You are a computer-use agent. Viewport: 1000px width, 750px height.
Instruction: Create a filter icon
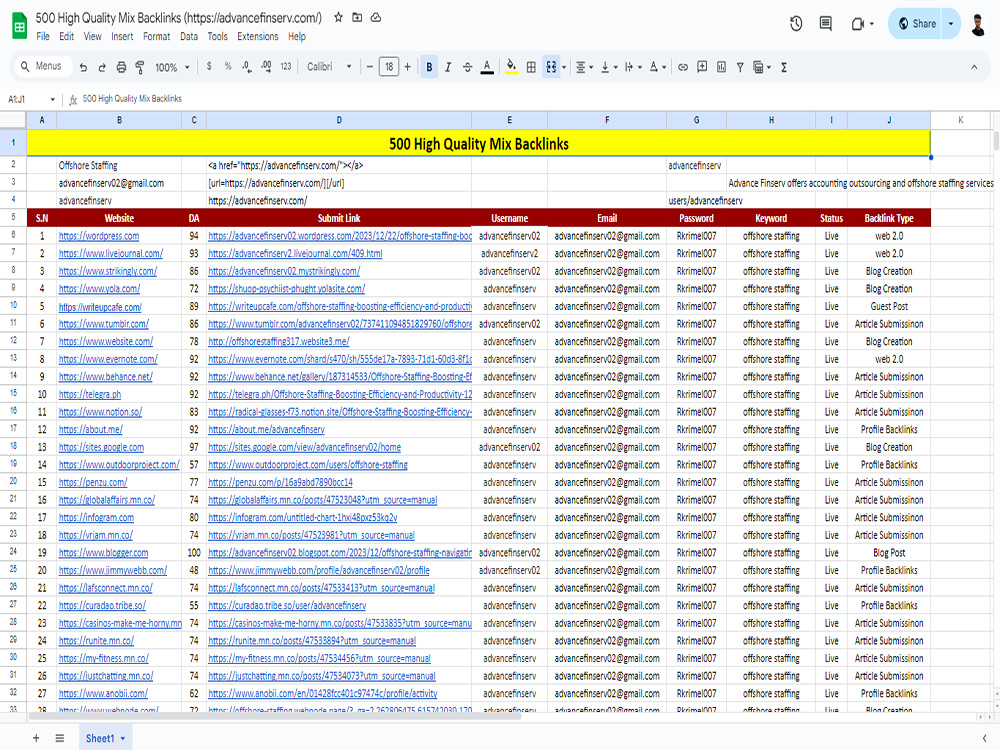740,67
